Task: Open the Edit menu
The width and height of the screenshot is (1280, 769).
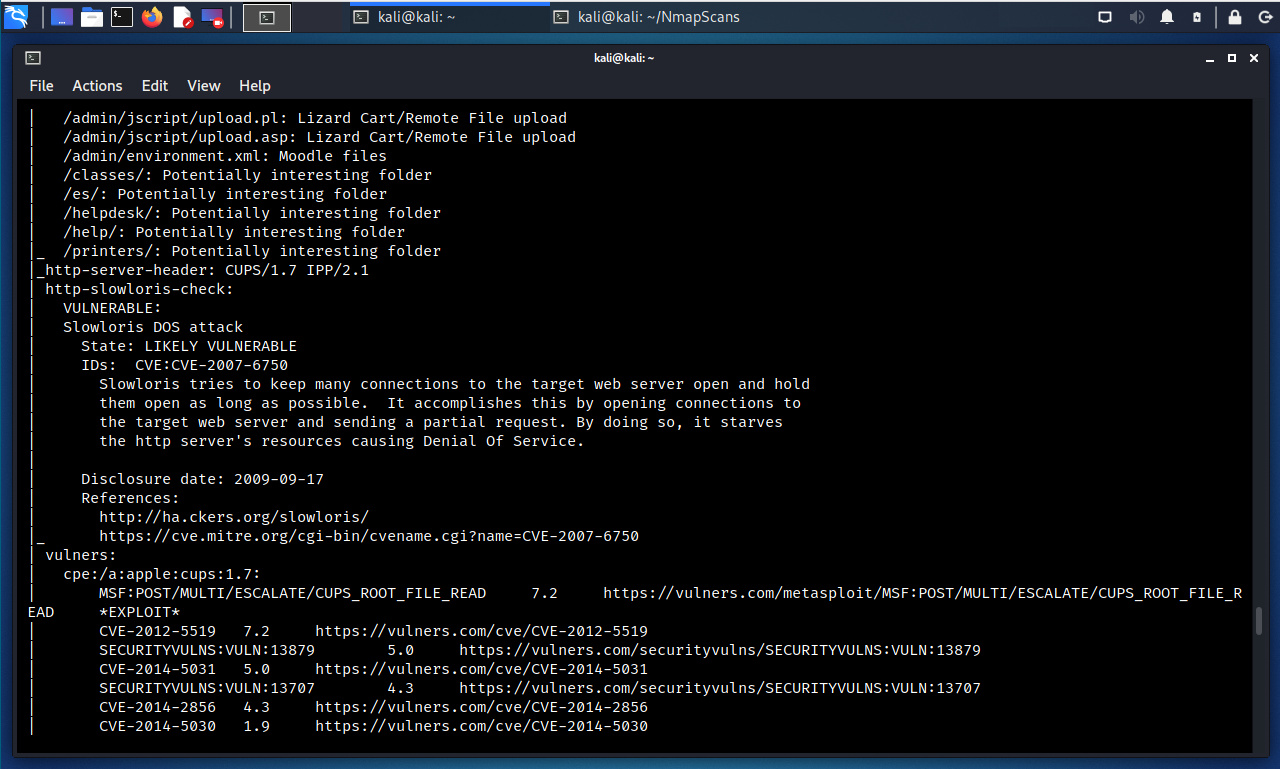Action: coord(154,86)
